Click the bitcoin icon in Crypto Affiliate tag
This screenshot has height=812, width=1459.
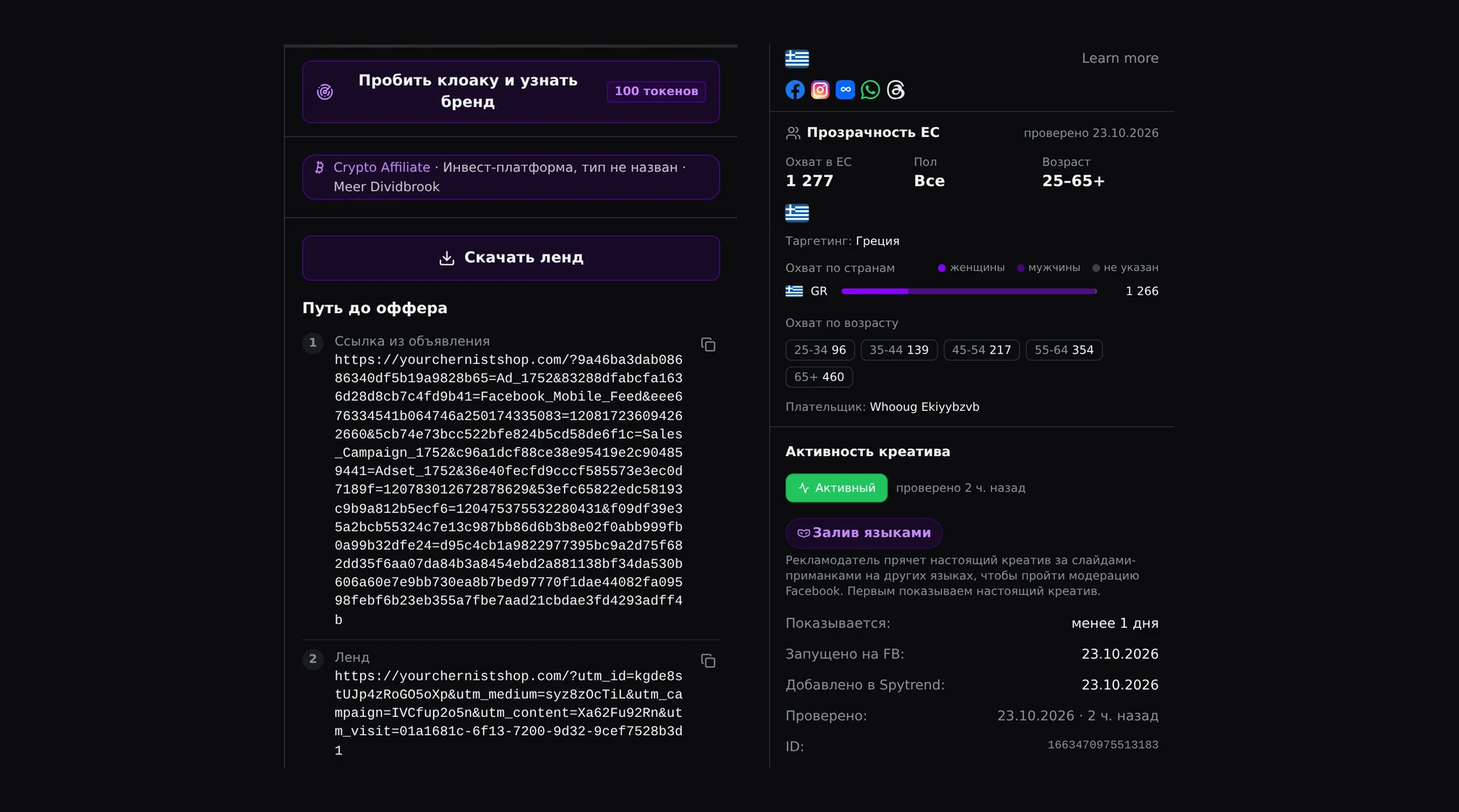(x=320, y=167)
